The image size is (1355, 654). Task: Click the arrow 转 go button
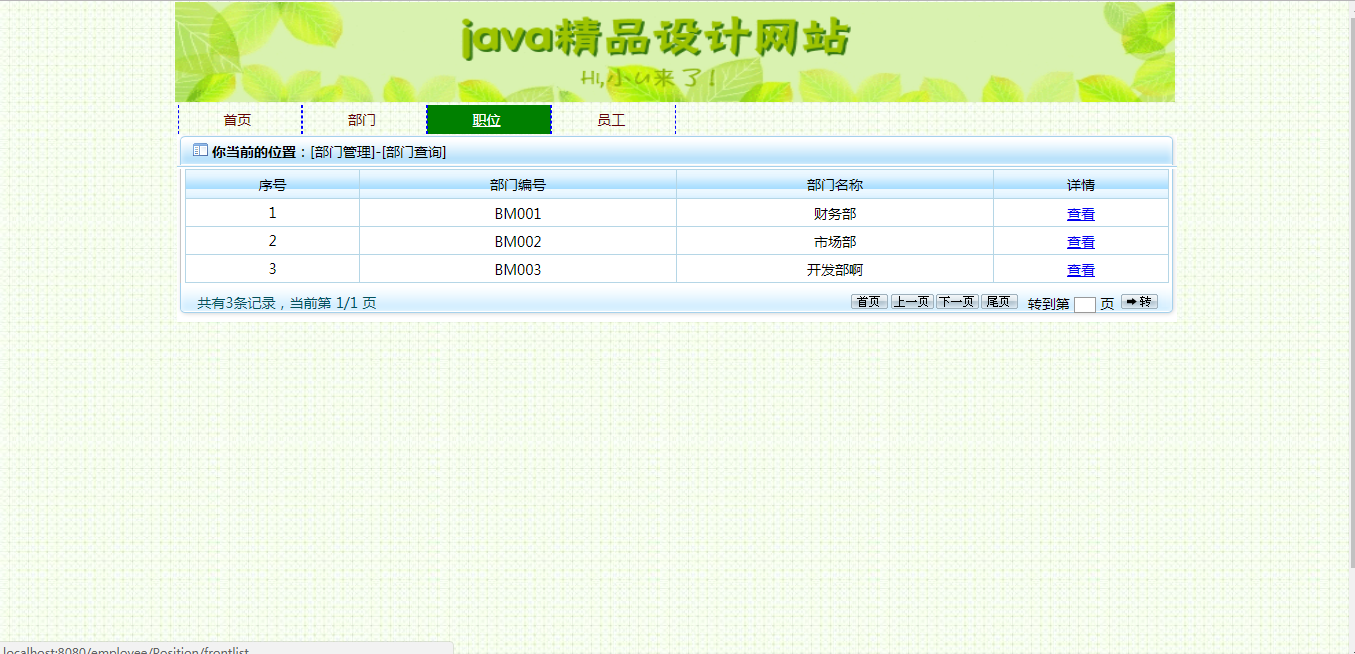click(x=1139, y=302)
